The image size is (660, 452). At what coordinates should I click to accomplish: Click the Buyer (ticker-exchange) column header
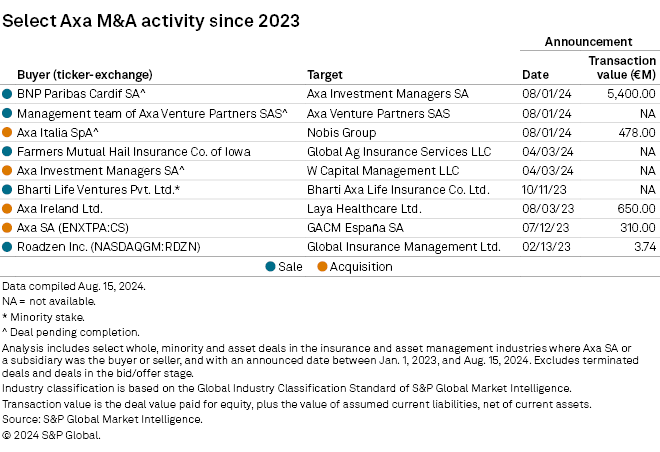tap(85, 74)
